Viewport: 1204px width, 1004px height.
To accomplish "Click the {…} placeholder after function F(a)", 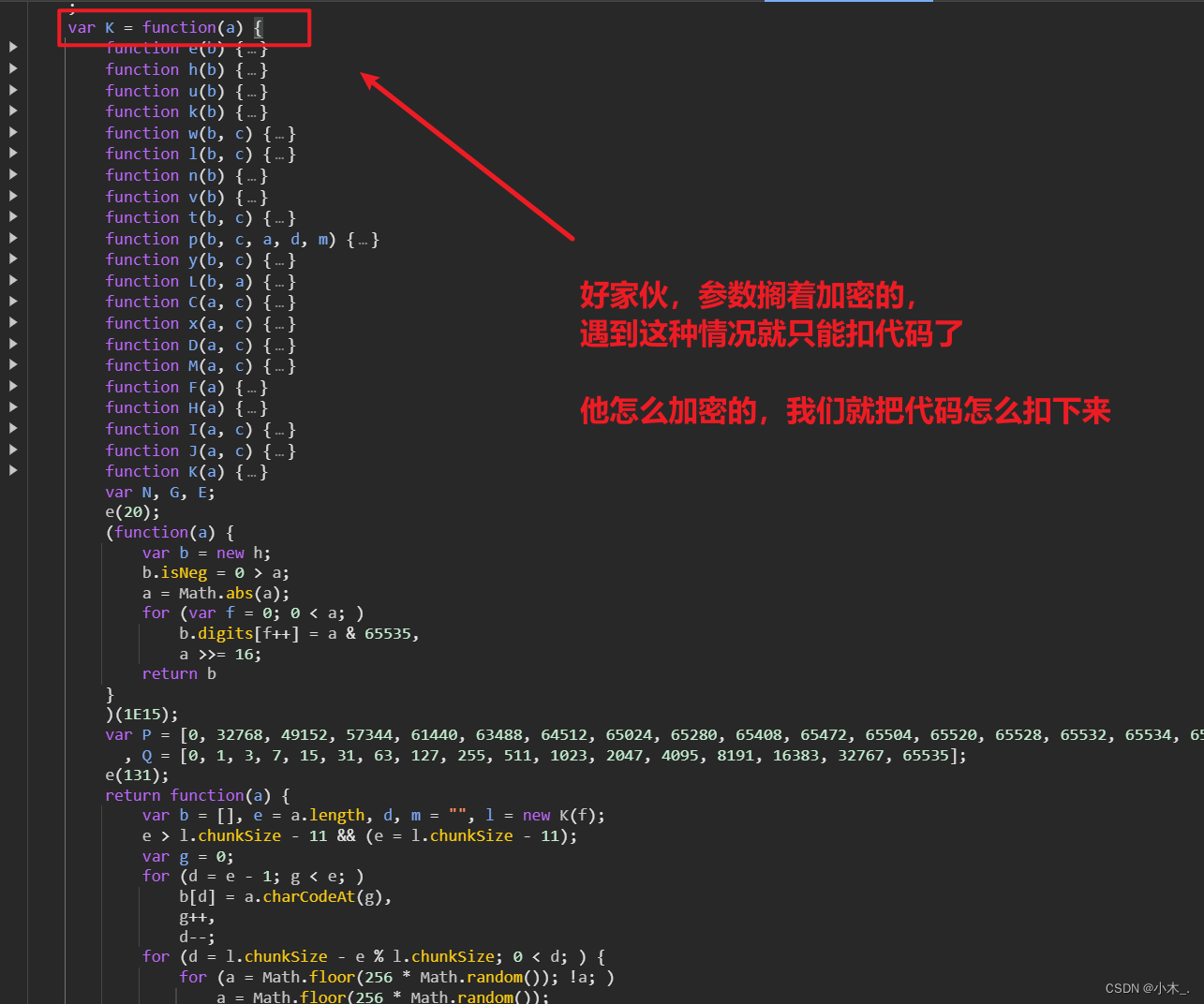I will [x=251, y=388].
